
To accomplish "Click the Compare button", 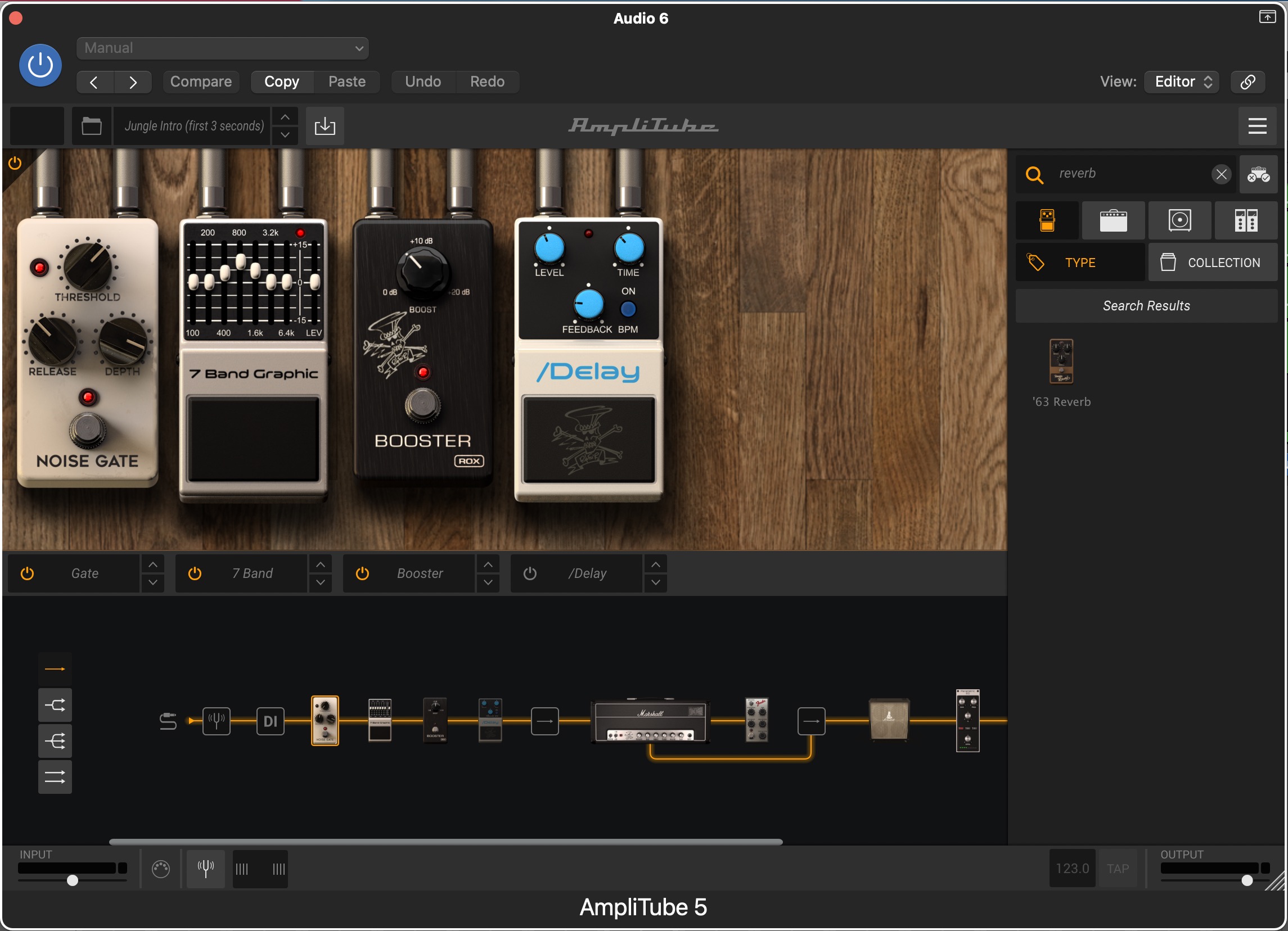I will pyautogui.click(x=201, y=82).
